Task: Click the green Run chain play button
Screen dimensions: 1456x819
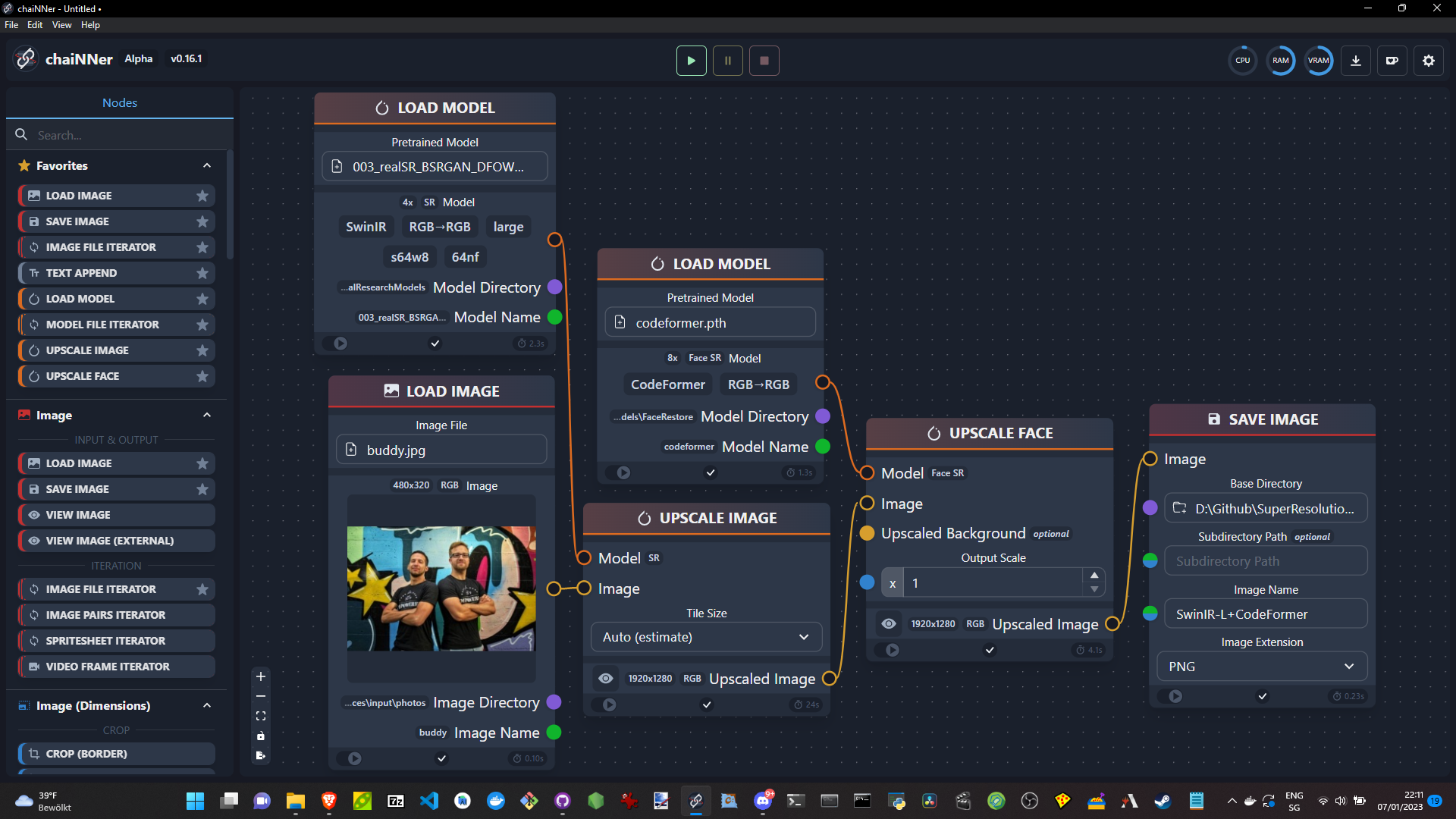Action: [691, 61]
